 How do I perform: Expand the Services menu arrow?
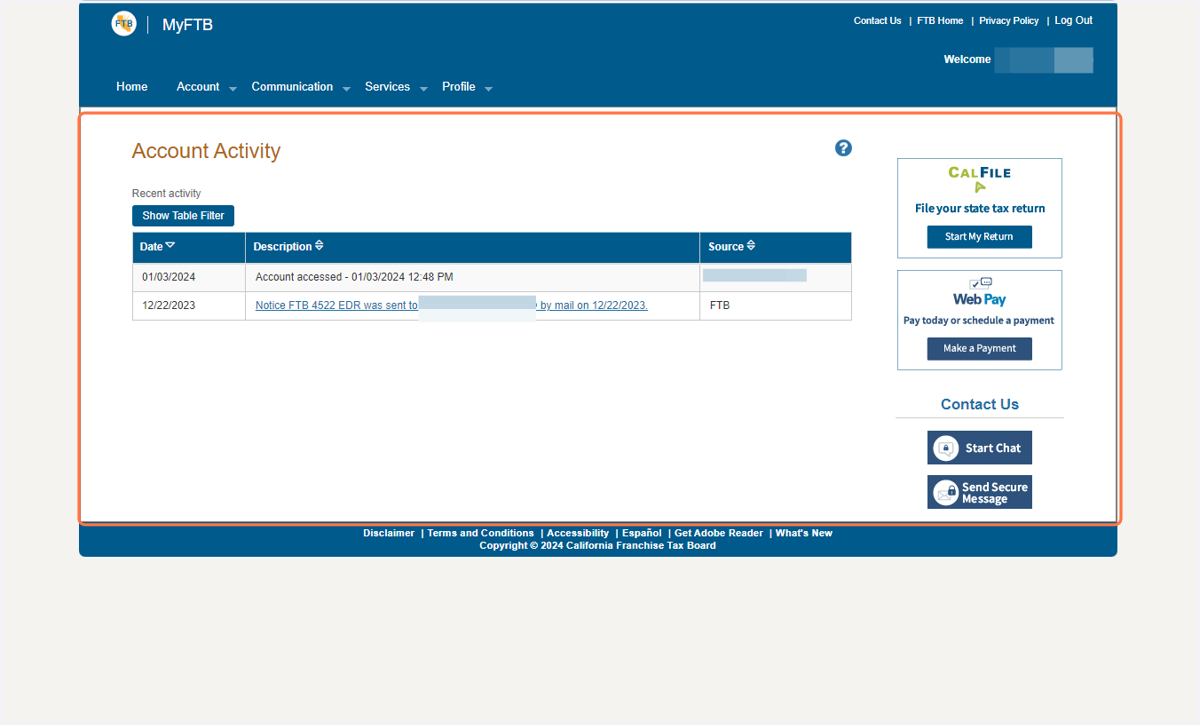point(424,89)
